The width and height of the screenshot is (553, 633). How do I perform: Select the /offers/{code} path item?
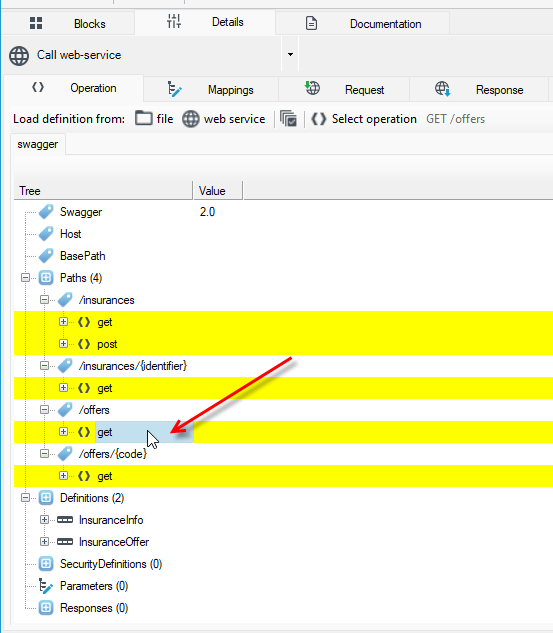click(x=113, y=454)
